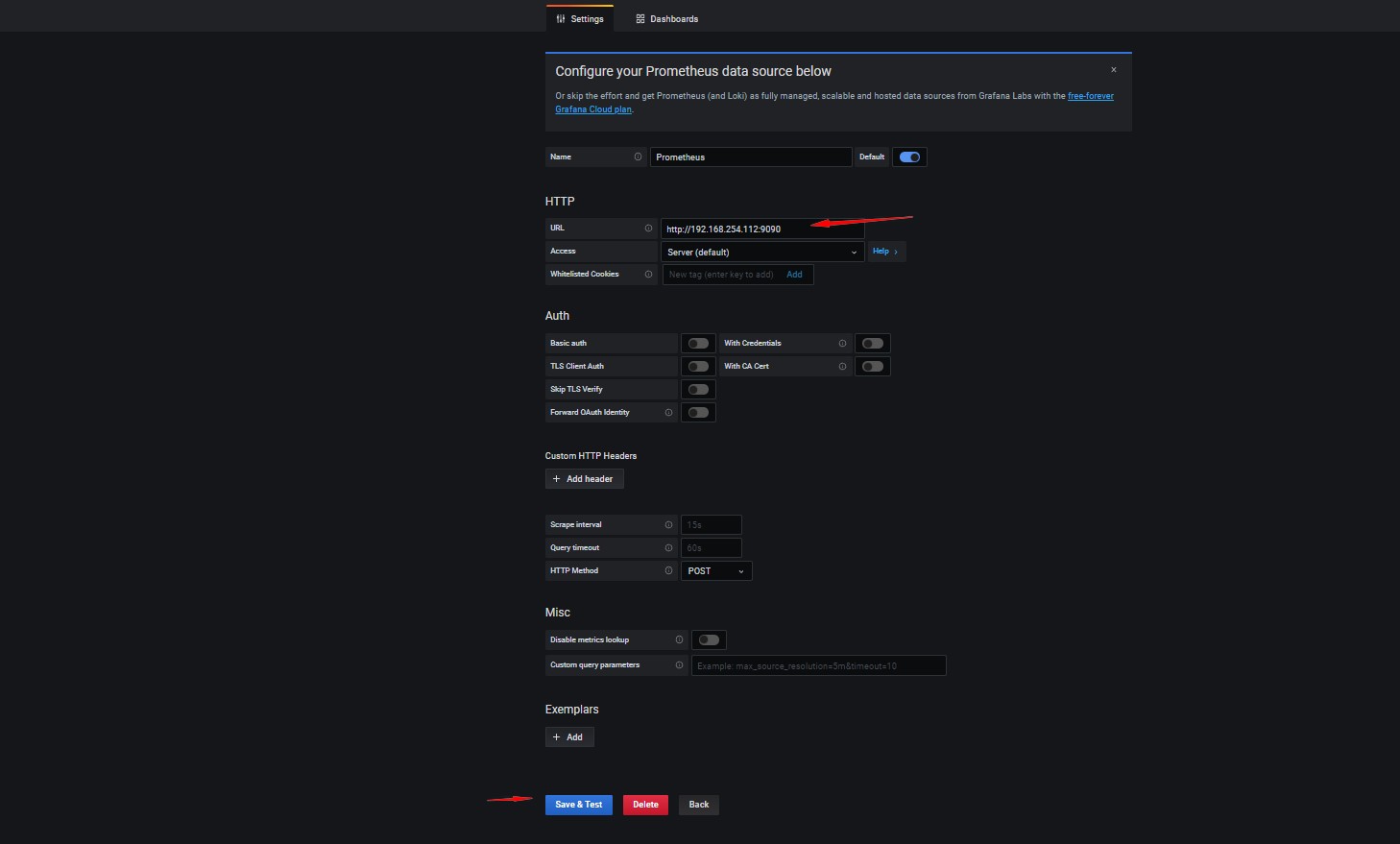1400x844 pixels.
Task: Select the Settings tab
Action: tap(580, 19)
